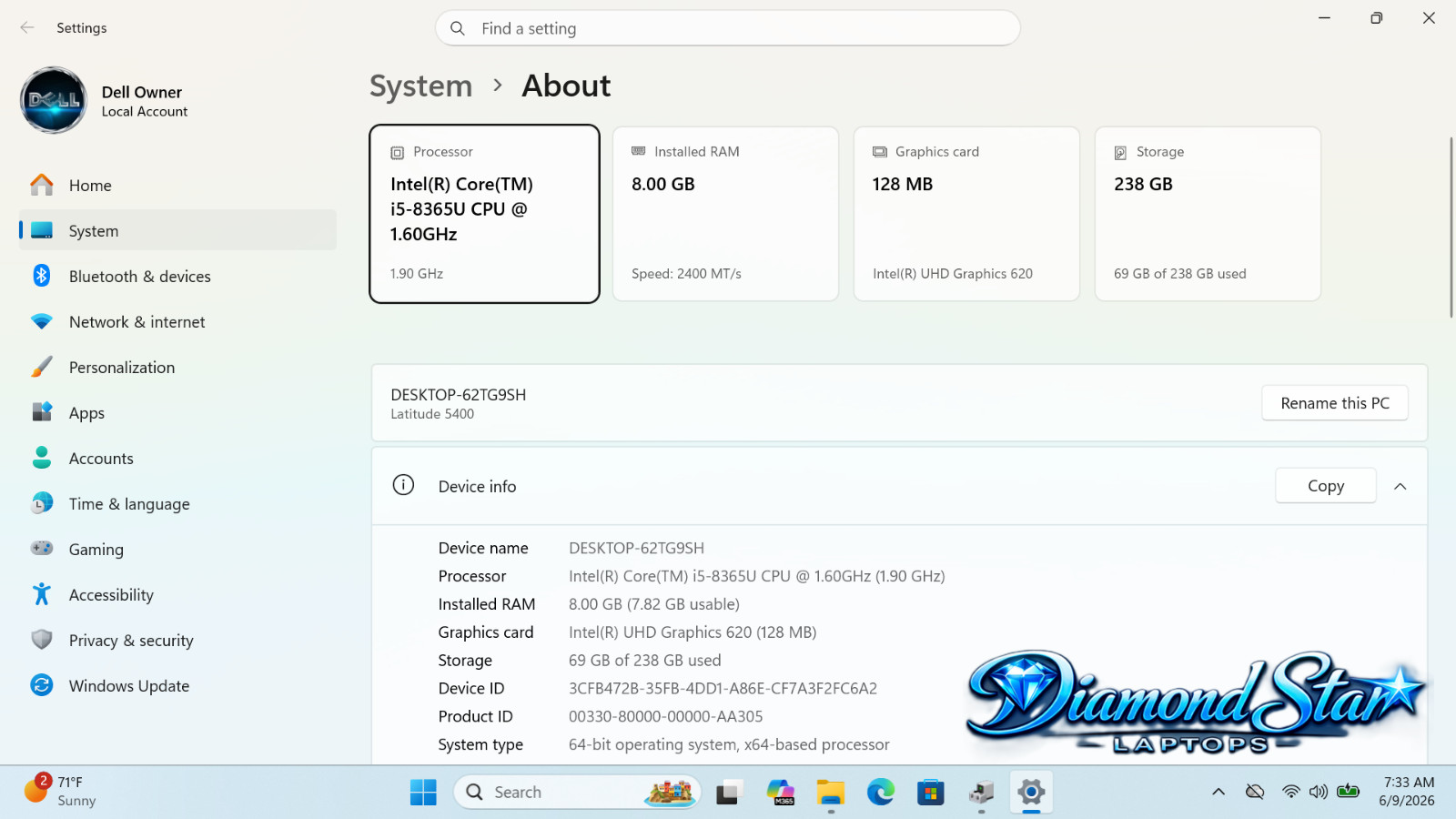Go to Bluetooth & devices page
1456x819 pixels.
tap(177, 276)
